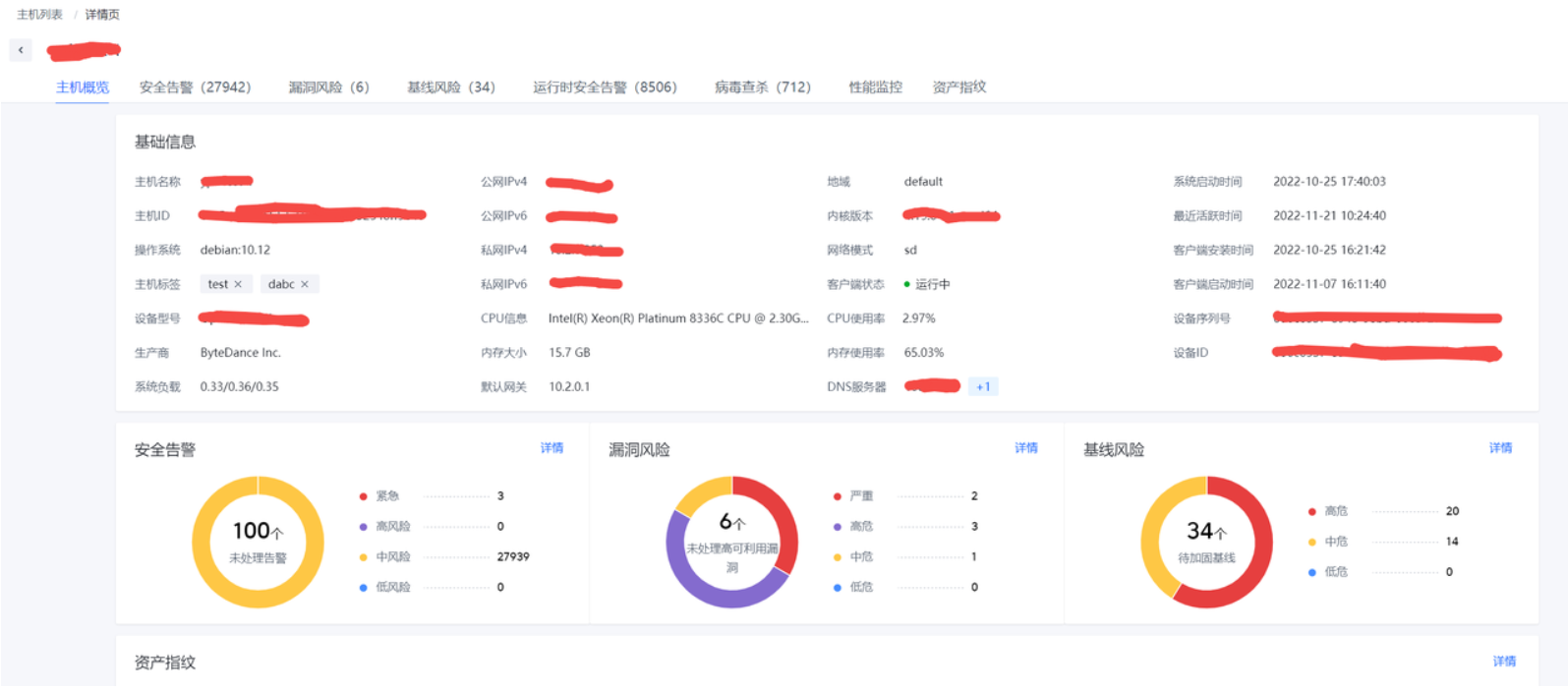Select the 运行时安全告警 (8506) tab

click(606, 87)
